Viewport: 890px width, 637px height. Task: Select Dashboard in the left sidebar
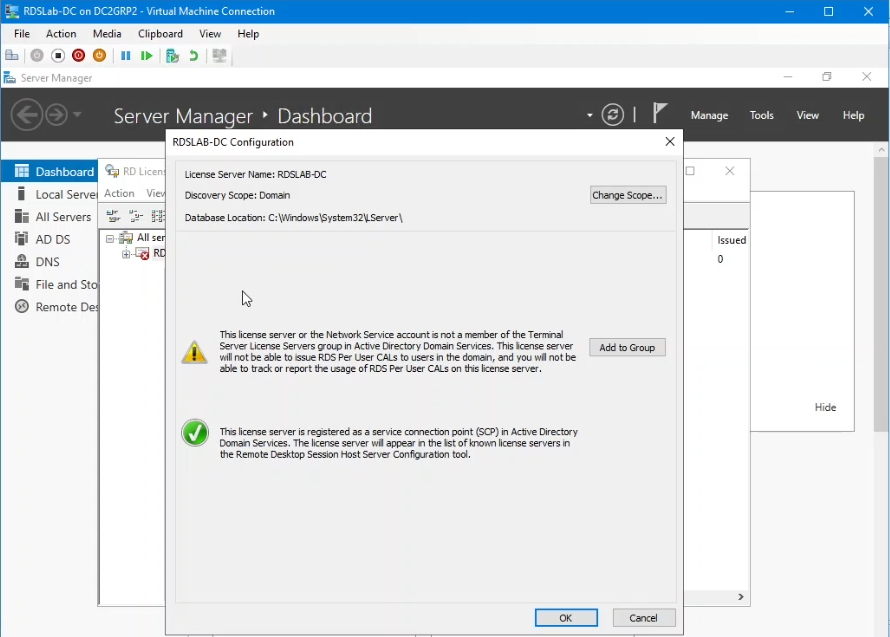point(64,172)
